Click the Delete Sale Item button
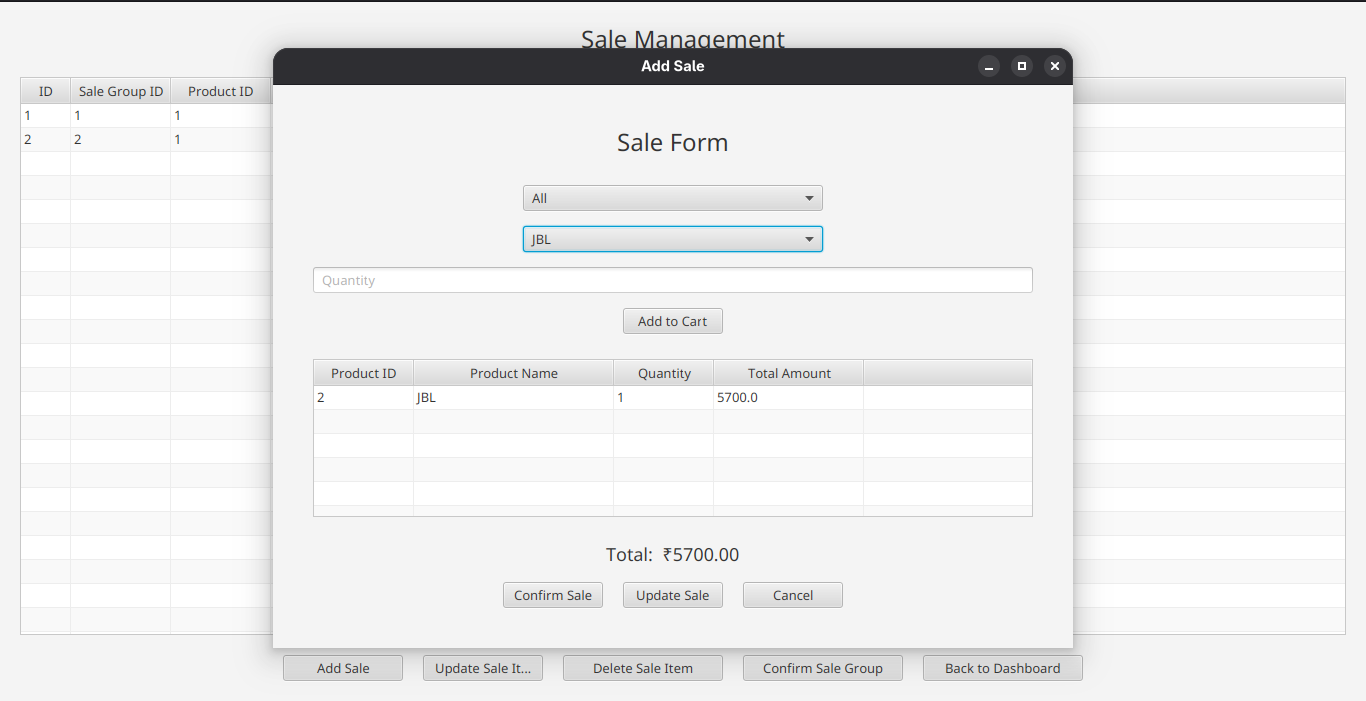This screenshot has height=701, width=1366. (x=643, y=668)
